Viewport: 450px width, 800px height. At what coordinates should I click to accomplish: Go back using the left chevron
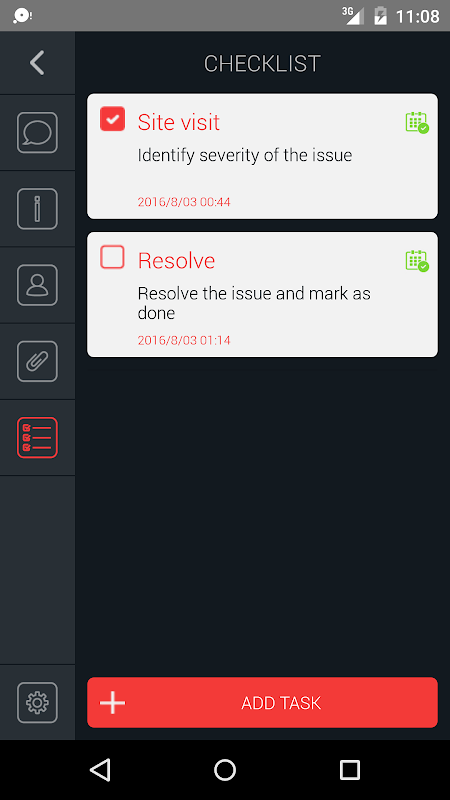pos(37,63)
